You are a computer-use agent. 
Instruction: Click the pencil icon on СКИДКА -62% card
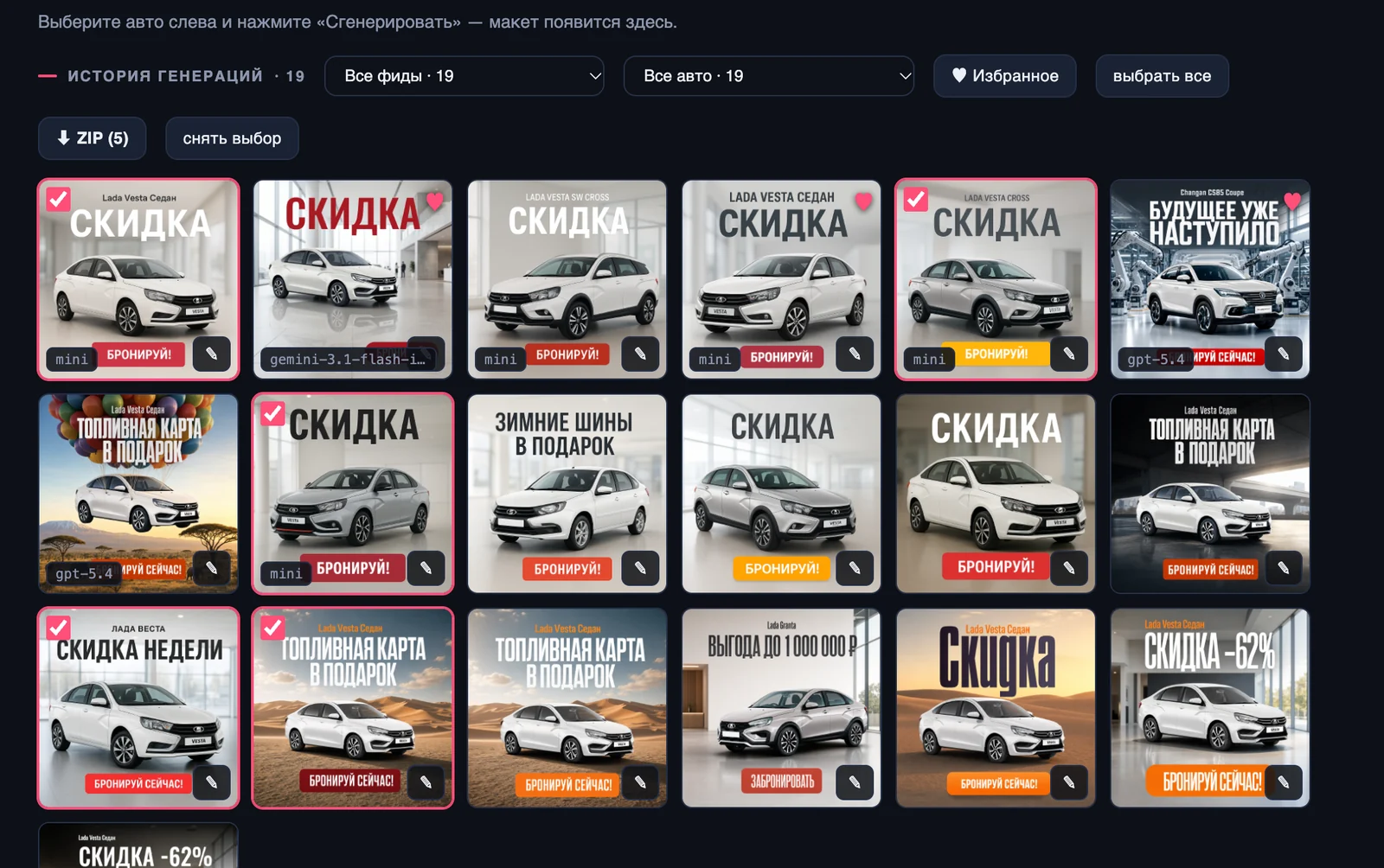pos(1284,782)
